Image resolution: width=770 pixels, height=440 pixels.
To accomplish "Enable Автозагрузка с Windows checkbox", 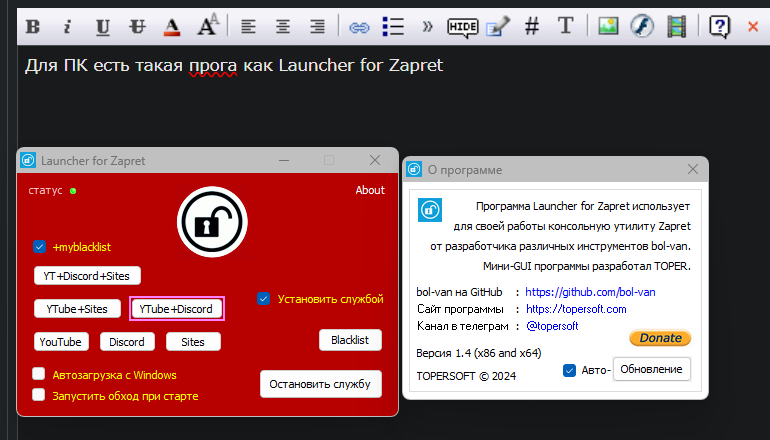I will [x=38, y=374].
